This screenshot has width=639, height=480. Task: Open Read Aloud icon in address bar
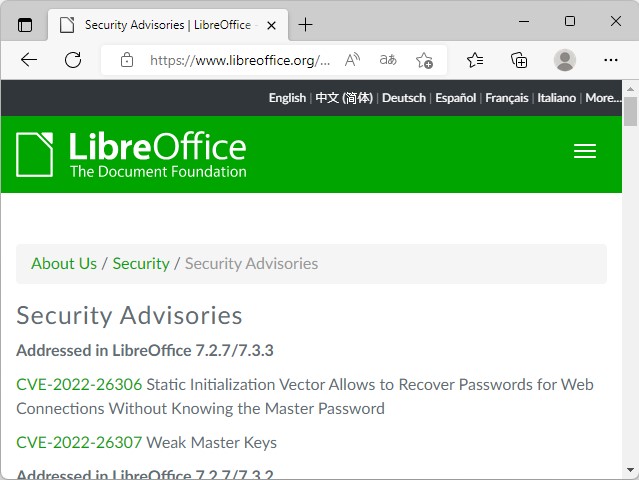click(352, 60)
